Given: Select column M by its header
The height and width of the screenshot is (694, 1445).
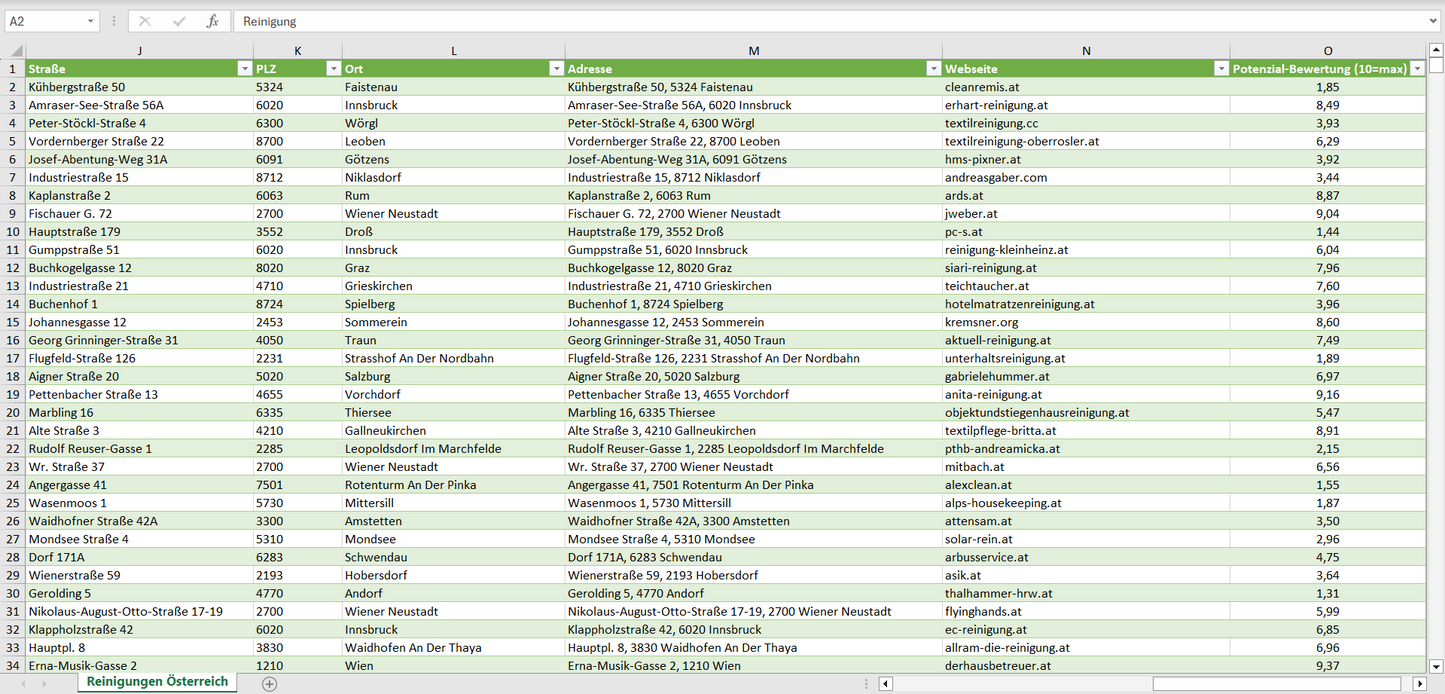Looking at the screenshot, I should pos(753,51).
